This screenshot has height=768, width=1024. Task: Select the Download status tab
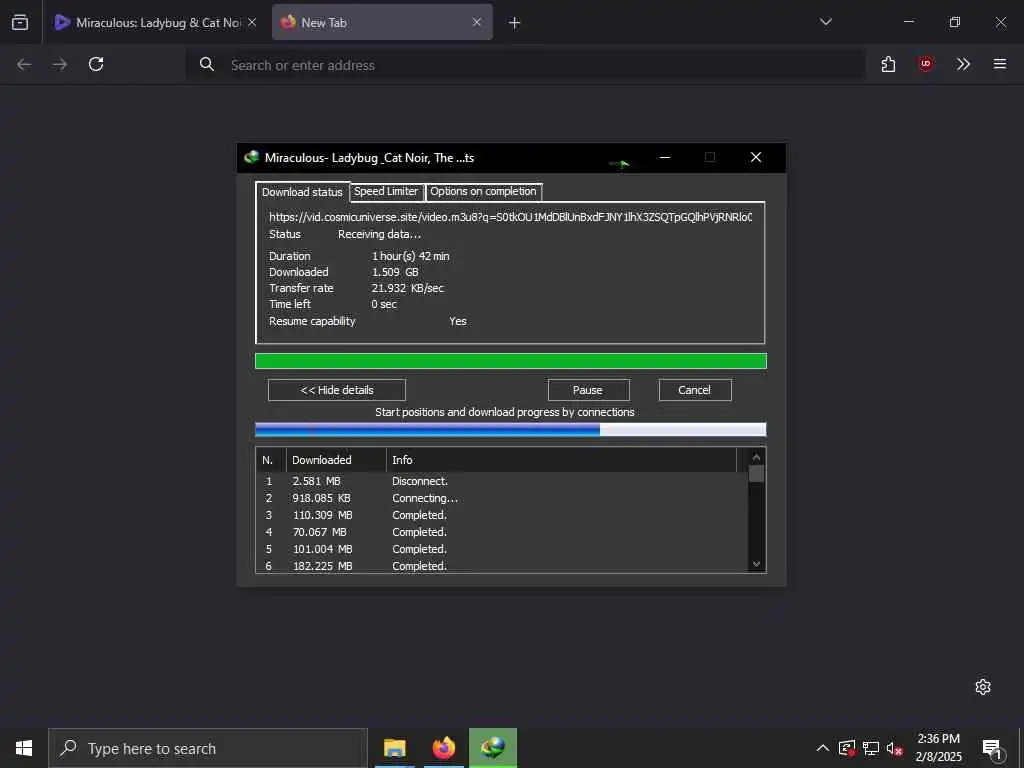point(302,192)
